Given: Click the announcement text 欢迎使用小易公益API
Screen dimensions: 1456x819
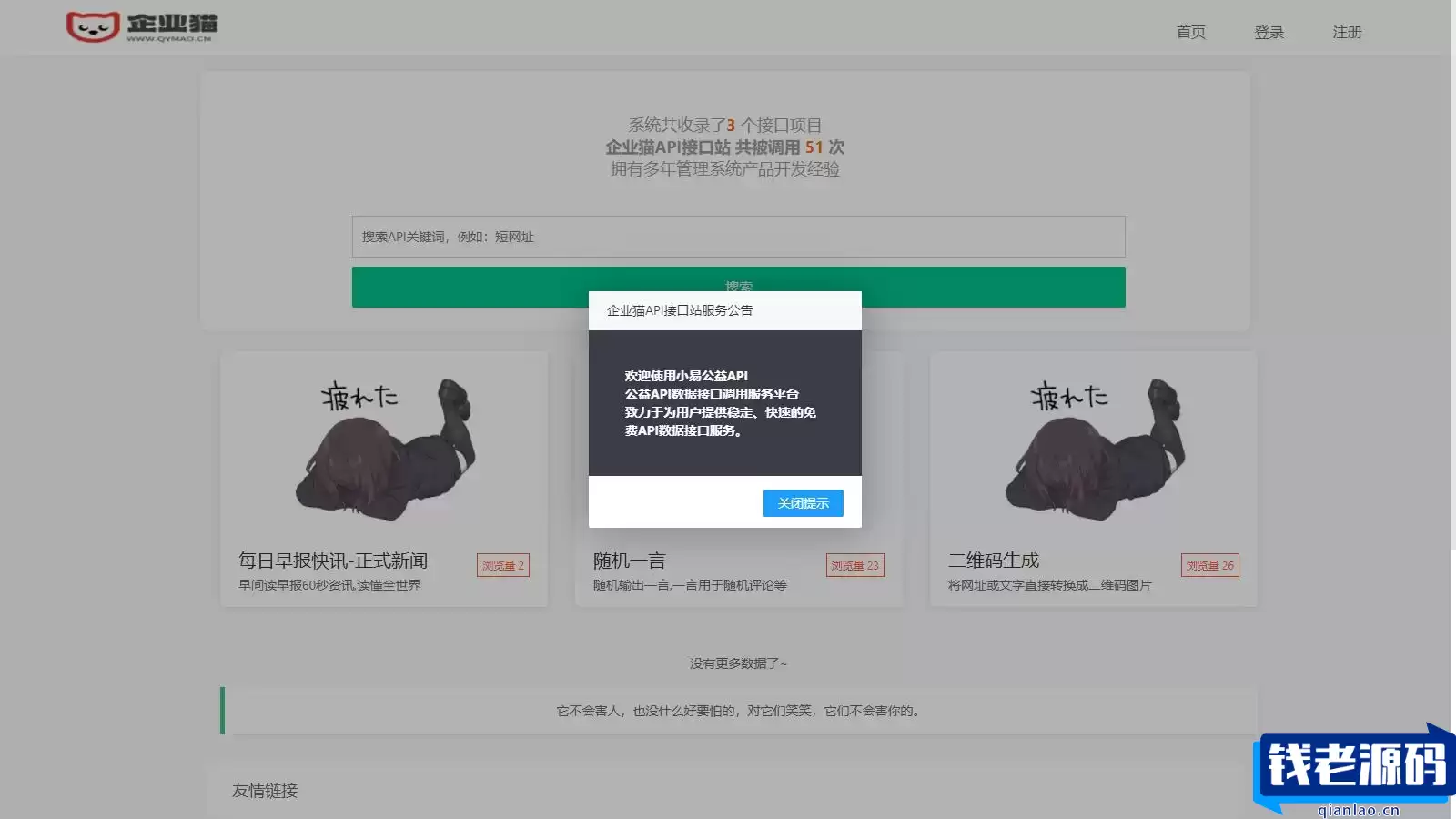Looking at the screenshot, I should (x=686, y=376).
